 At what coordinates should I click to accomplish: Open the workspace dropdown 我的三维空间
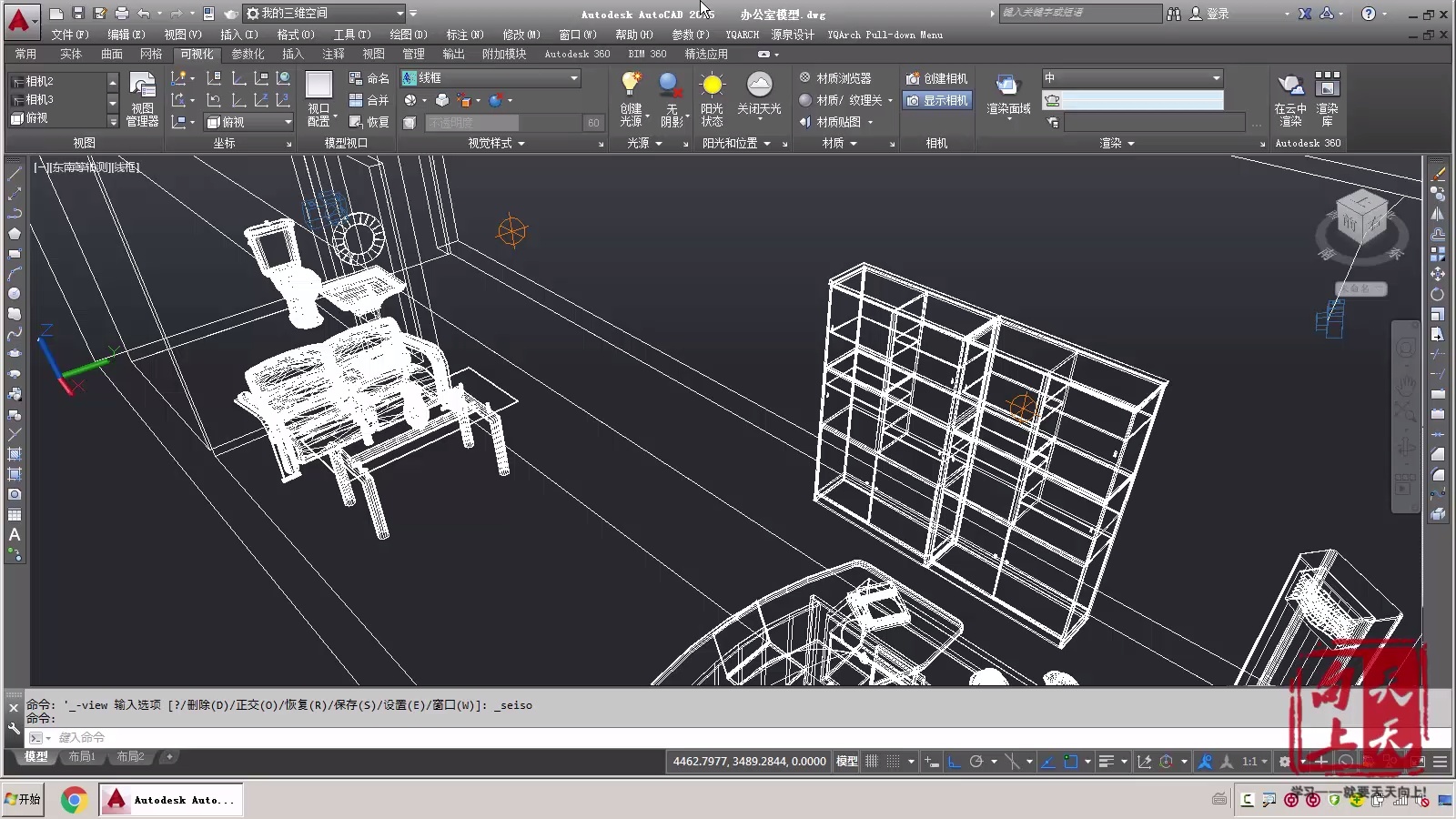tap(326, 14)
